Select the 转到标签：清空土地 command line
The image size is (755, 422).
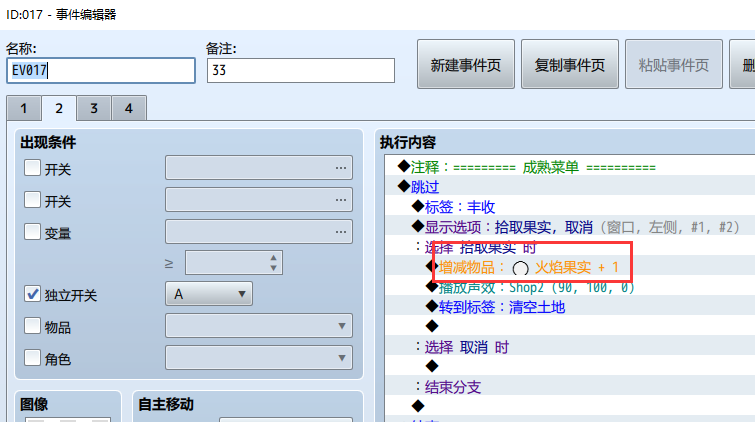click(x=570, y=307)
